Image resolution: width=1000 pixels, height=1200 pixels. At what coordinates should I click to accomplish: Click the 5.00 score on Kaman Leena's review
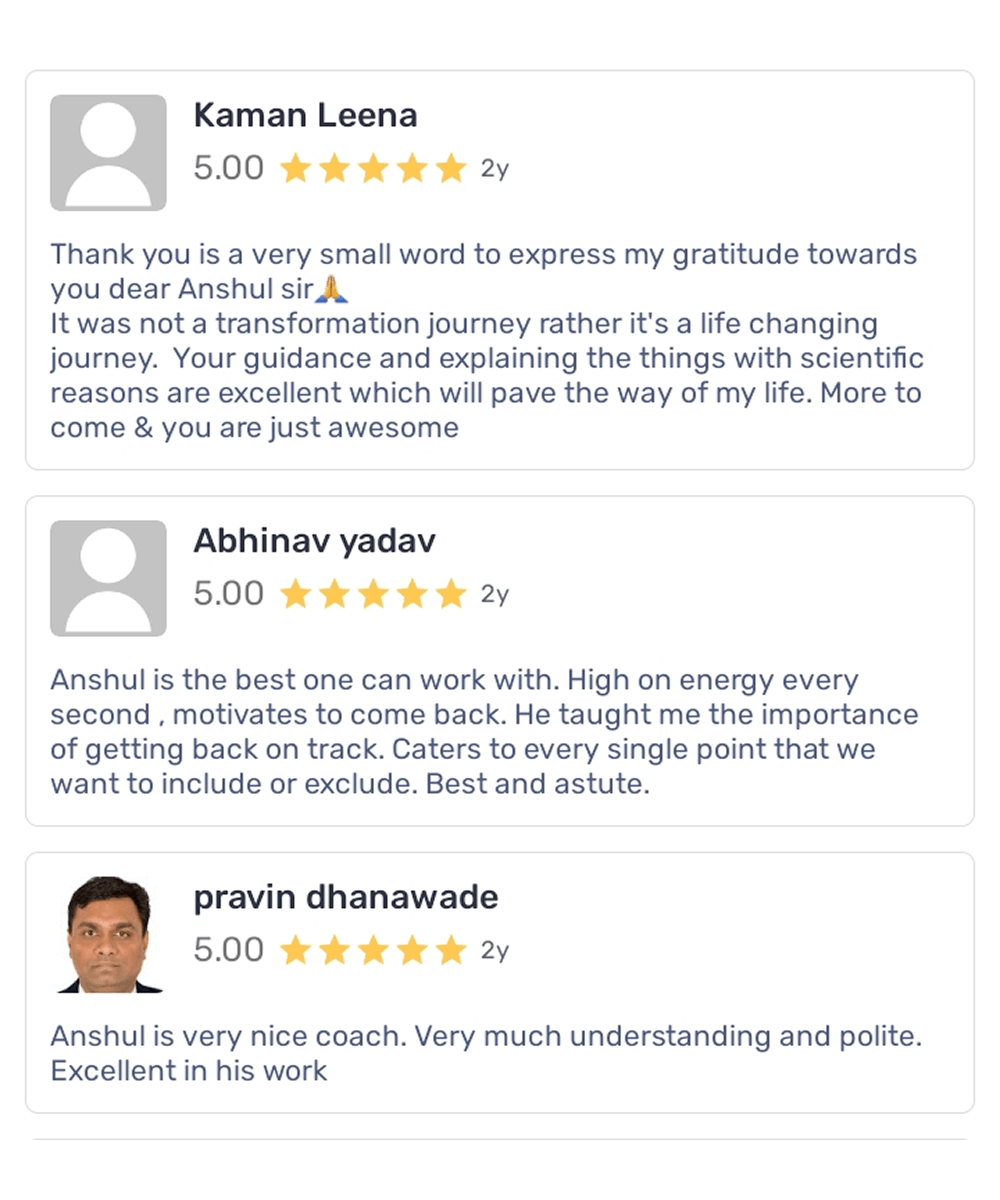tap(228, 168)
